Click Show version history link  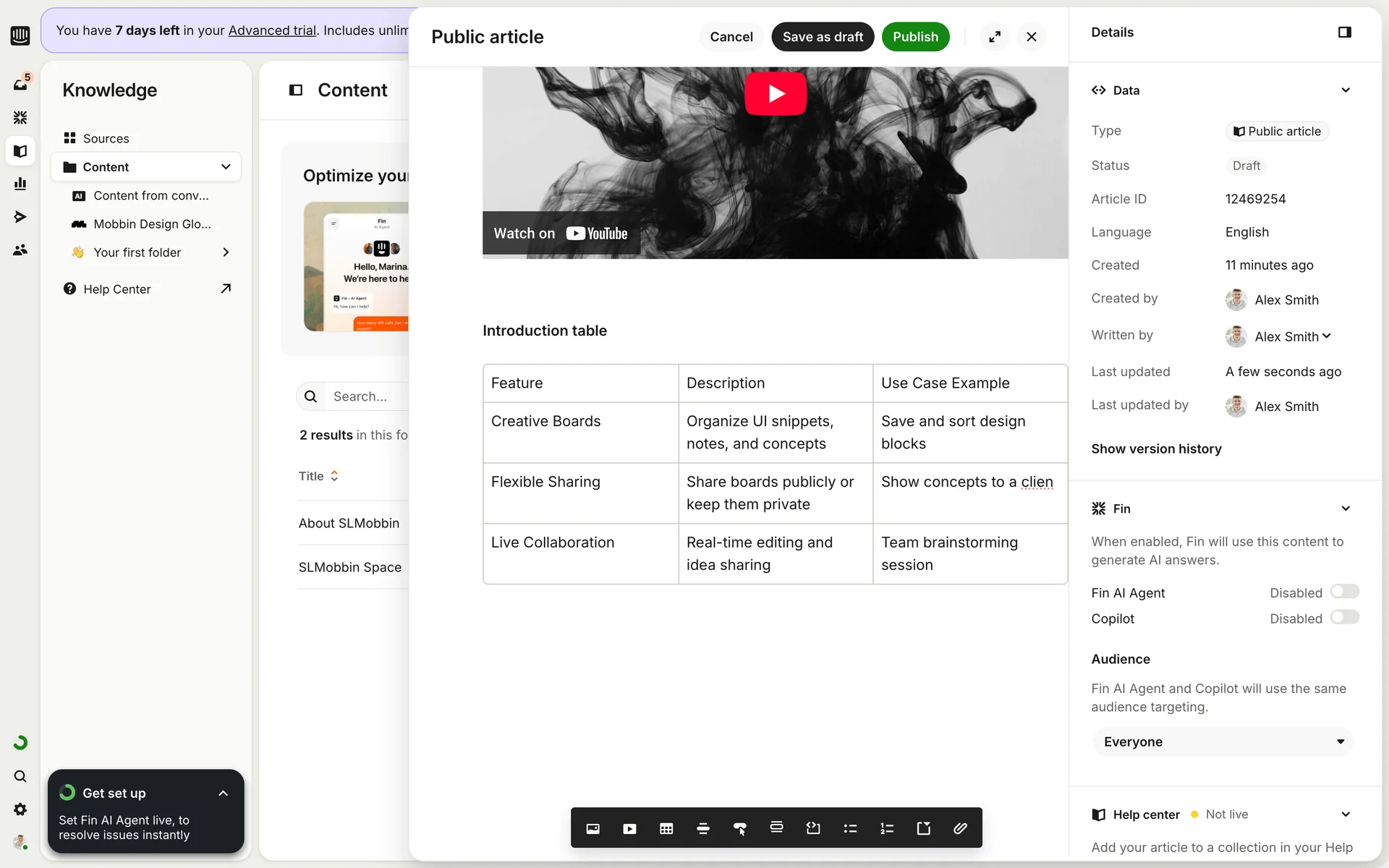pos(1156,448)
